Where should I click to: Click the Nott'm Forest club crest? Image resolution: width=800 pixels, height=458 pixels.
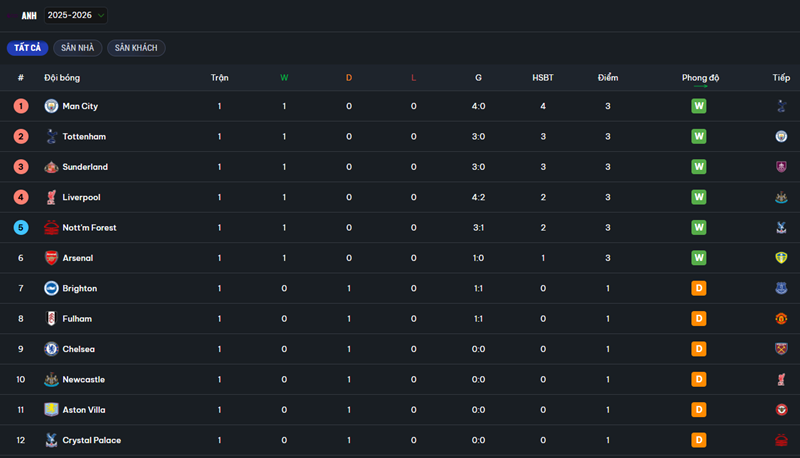coord(51,227)
